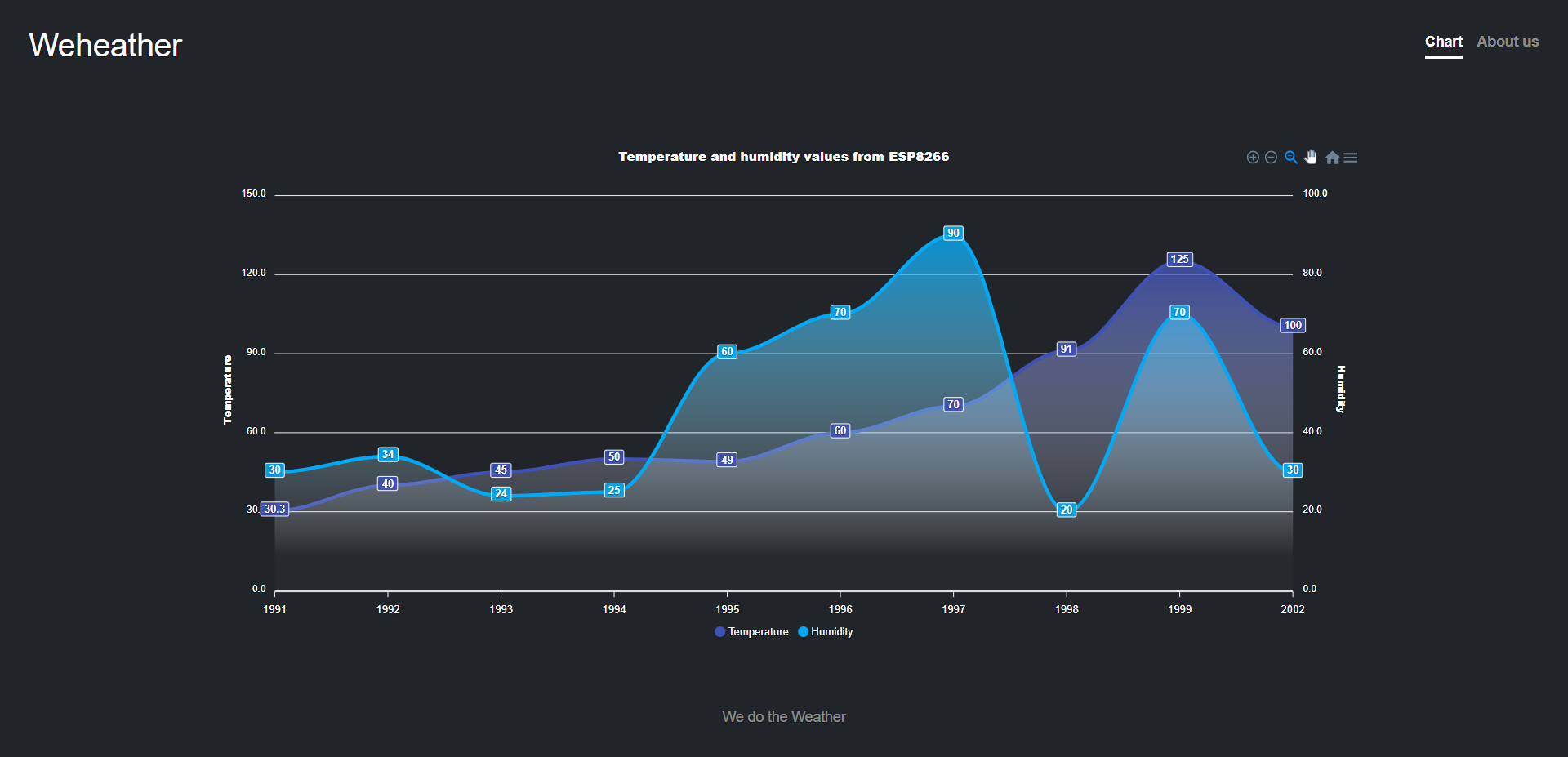Screen dimensions: 1568x757
Task: Click the 100.0 humidity axis value
Action: 1315,194
